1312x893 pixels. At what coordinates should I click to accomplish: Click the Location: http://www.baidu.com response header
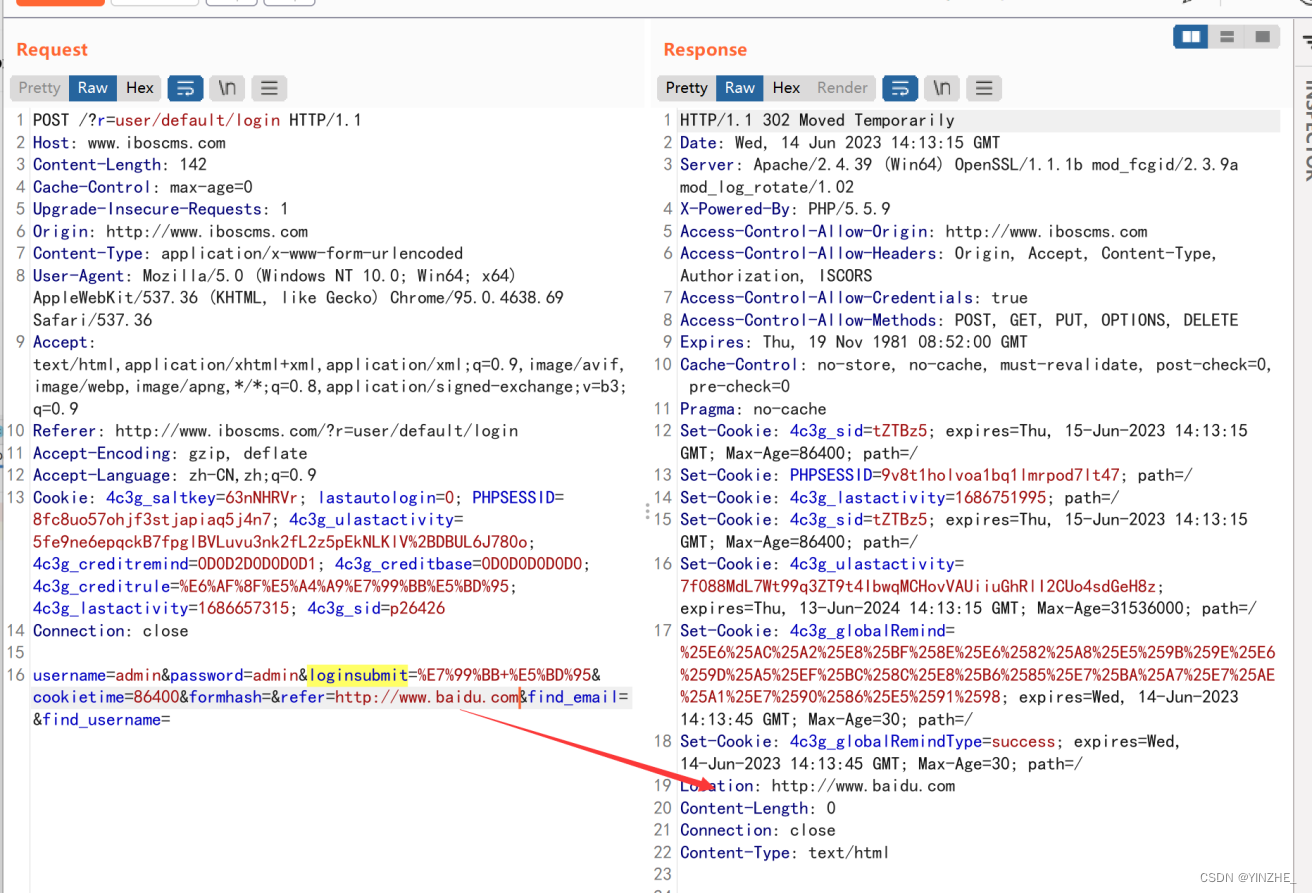tap(817, 786)
